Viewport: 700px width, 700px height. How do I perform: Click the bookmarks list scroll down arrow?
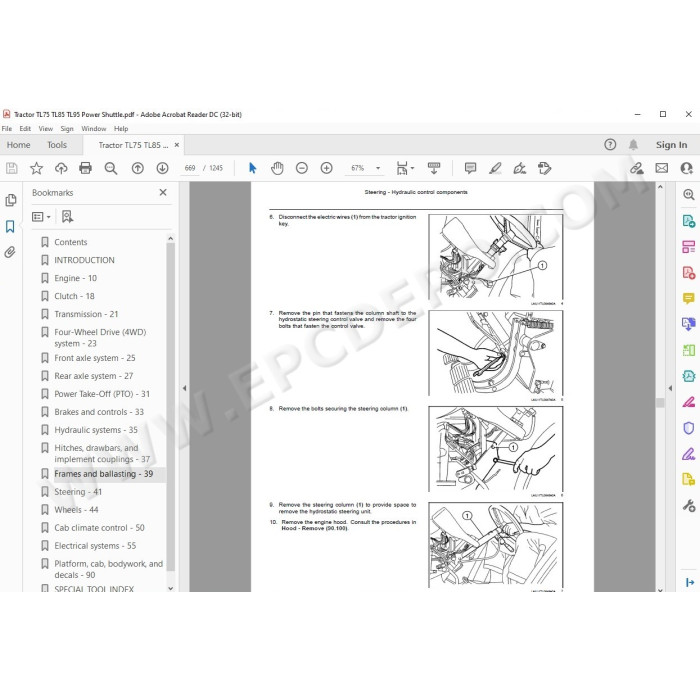170,588
